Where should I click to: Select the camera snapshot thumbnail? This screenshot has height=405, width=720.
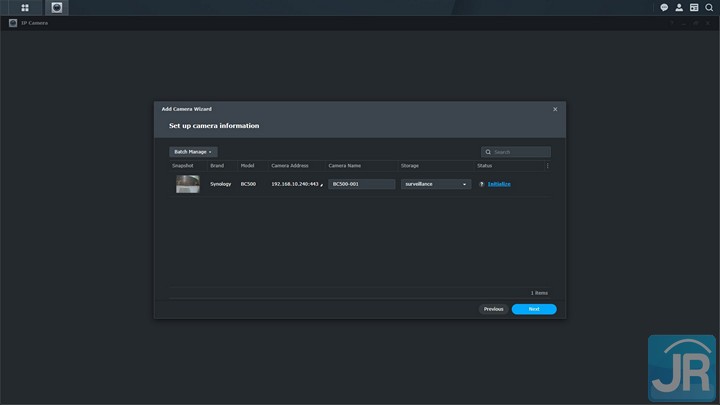pos(187,184)
